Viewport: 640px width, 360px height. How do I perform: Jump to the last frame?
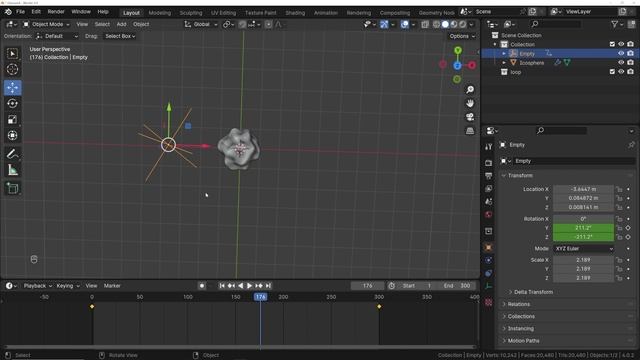(x=268, y=286)
